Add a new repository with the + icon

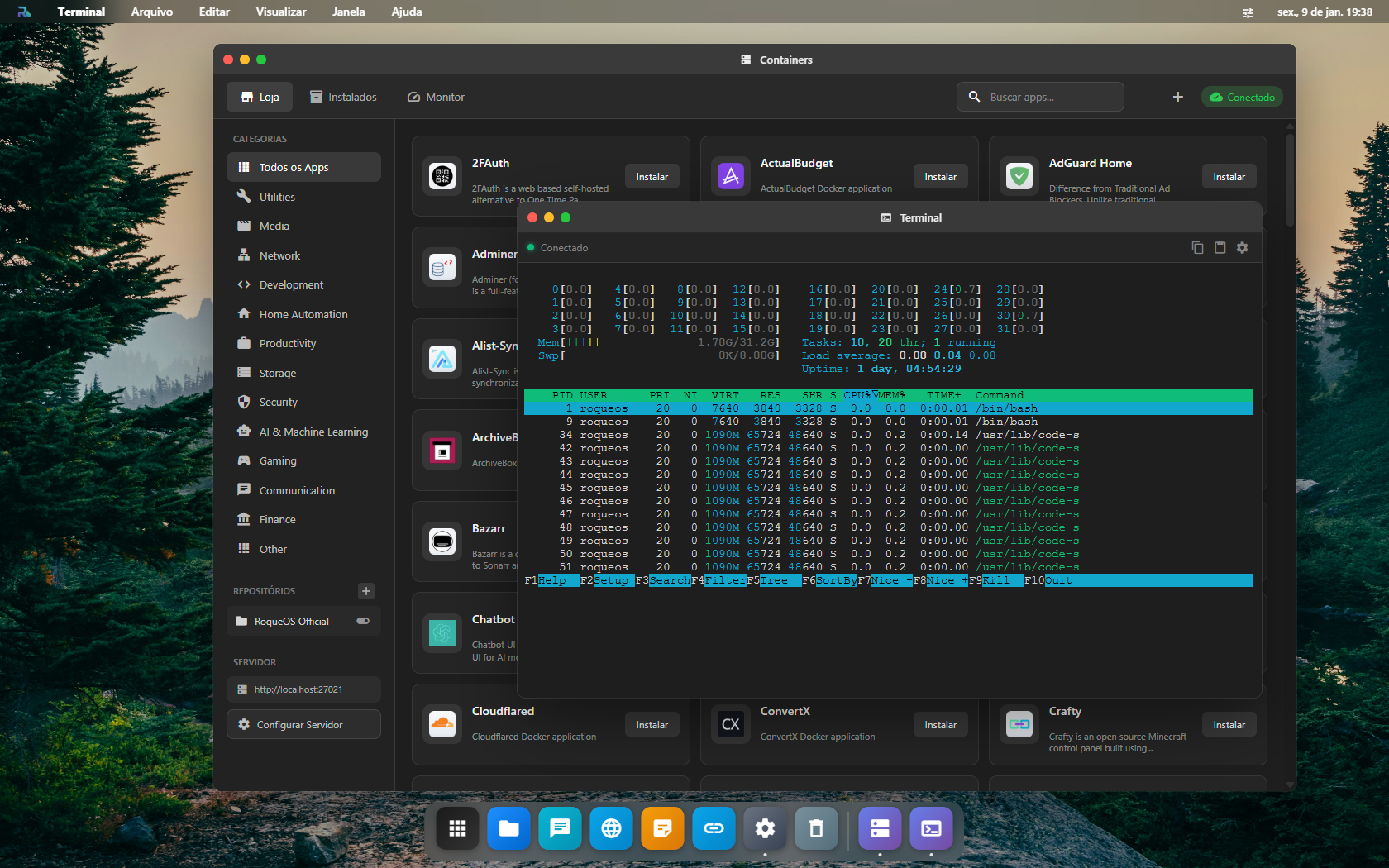[x=366, y=591]
